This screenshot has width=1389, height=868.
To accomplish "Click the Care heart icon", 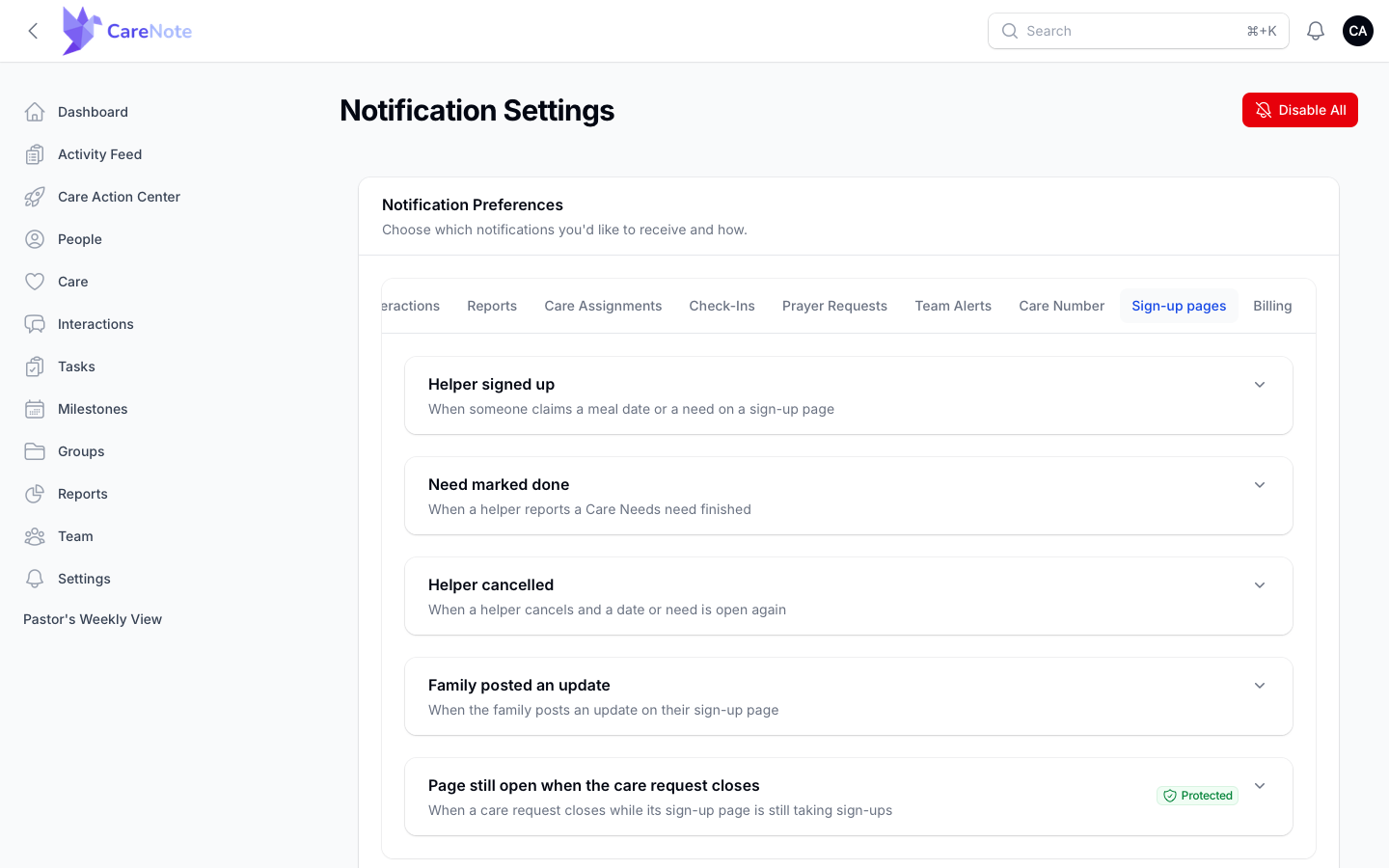I will click(x=35, y=282).
